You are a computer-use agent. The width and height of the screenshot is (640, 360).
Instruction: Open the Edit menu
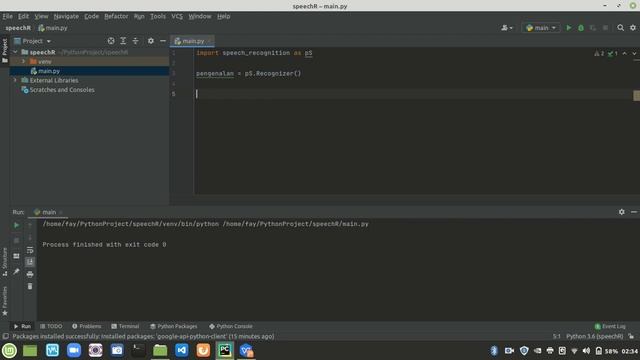pos(23,16)
